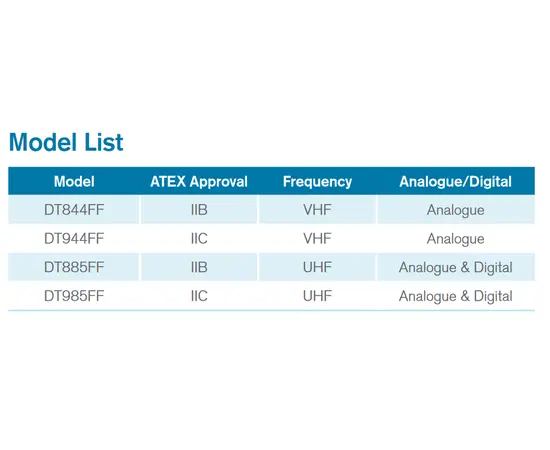The width and height of the screenshot is (550, 450).
Task: Select IIC approval in DT985FF row
Action: point(199,296)
